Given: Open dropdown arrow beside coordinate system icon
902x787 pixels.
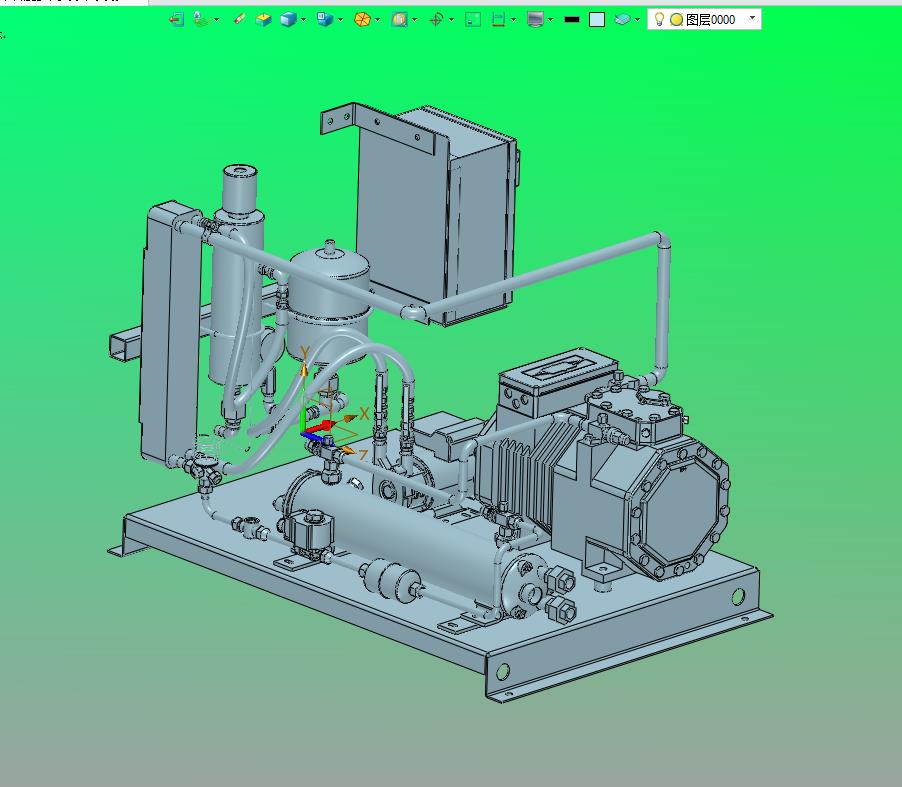Looking at the screenshot, I should pos(217,20).
